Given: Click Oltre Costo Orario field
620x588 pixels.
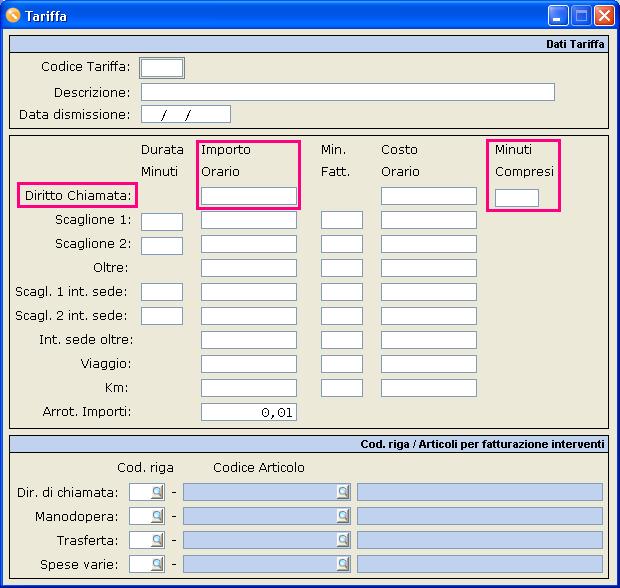Looking at the screenshot, I should [429, 268].
